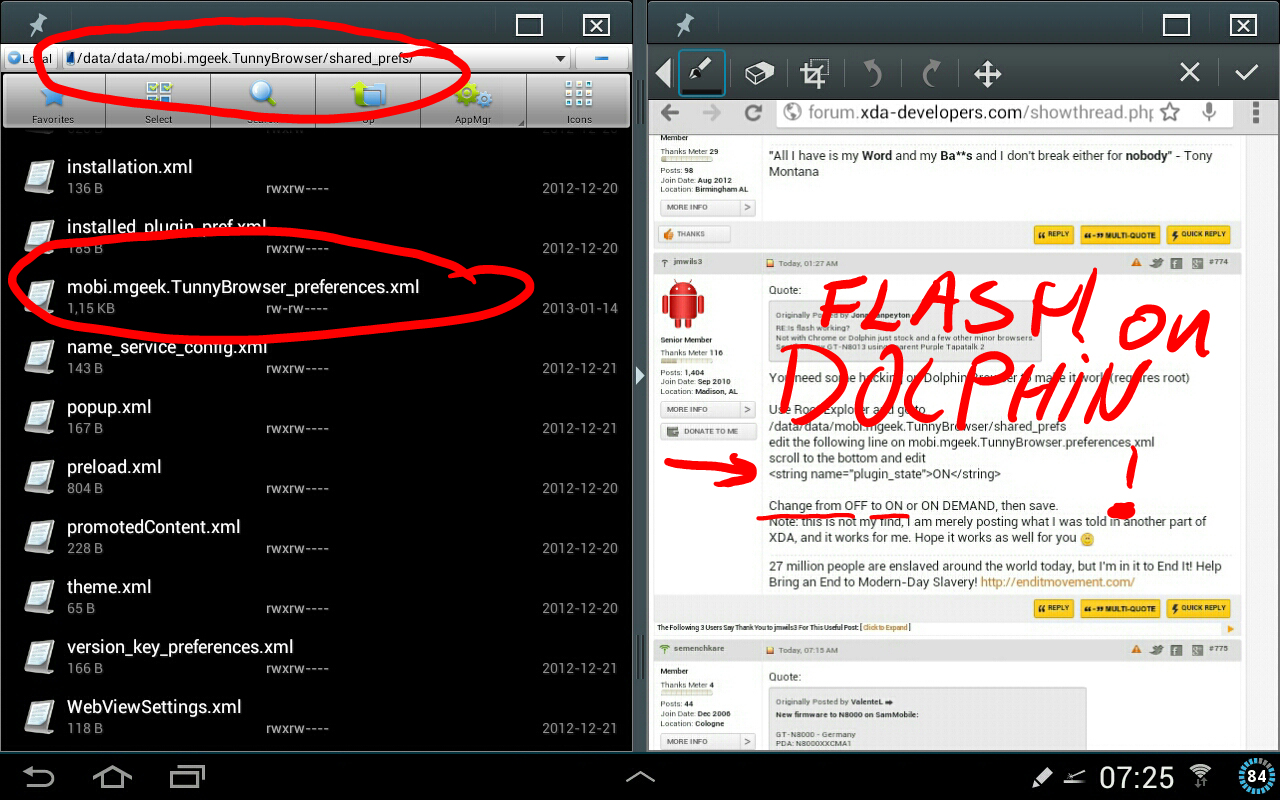1280x800 pixels.
Task: Click DONATE TO ME button
Action: click(707, 431)
